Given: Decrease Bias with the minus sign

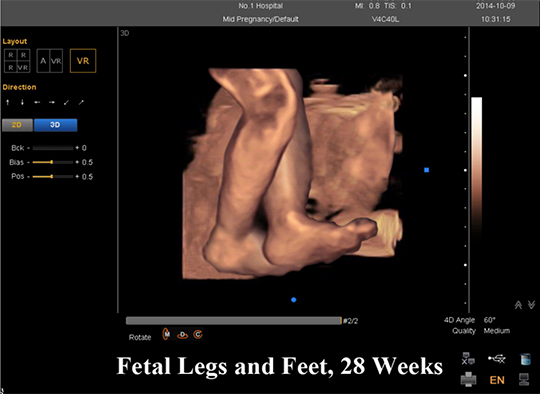Looking at the screenshot, I should pyautogui.click(x=29, y=162).
